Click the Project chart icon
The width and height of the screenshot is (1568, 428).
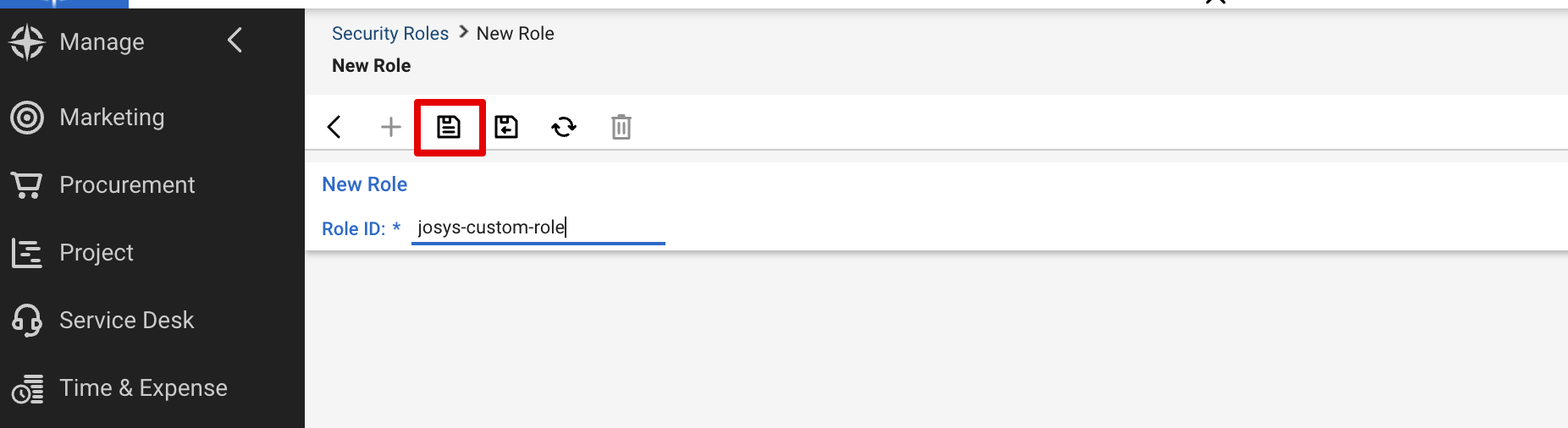click(27, 253)
